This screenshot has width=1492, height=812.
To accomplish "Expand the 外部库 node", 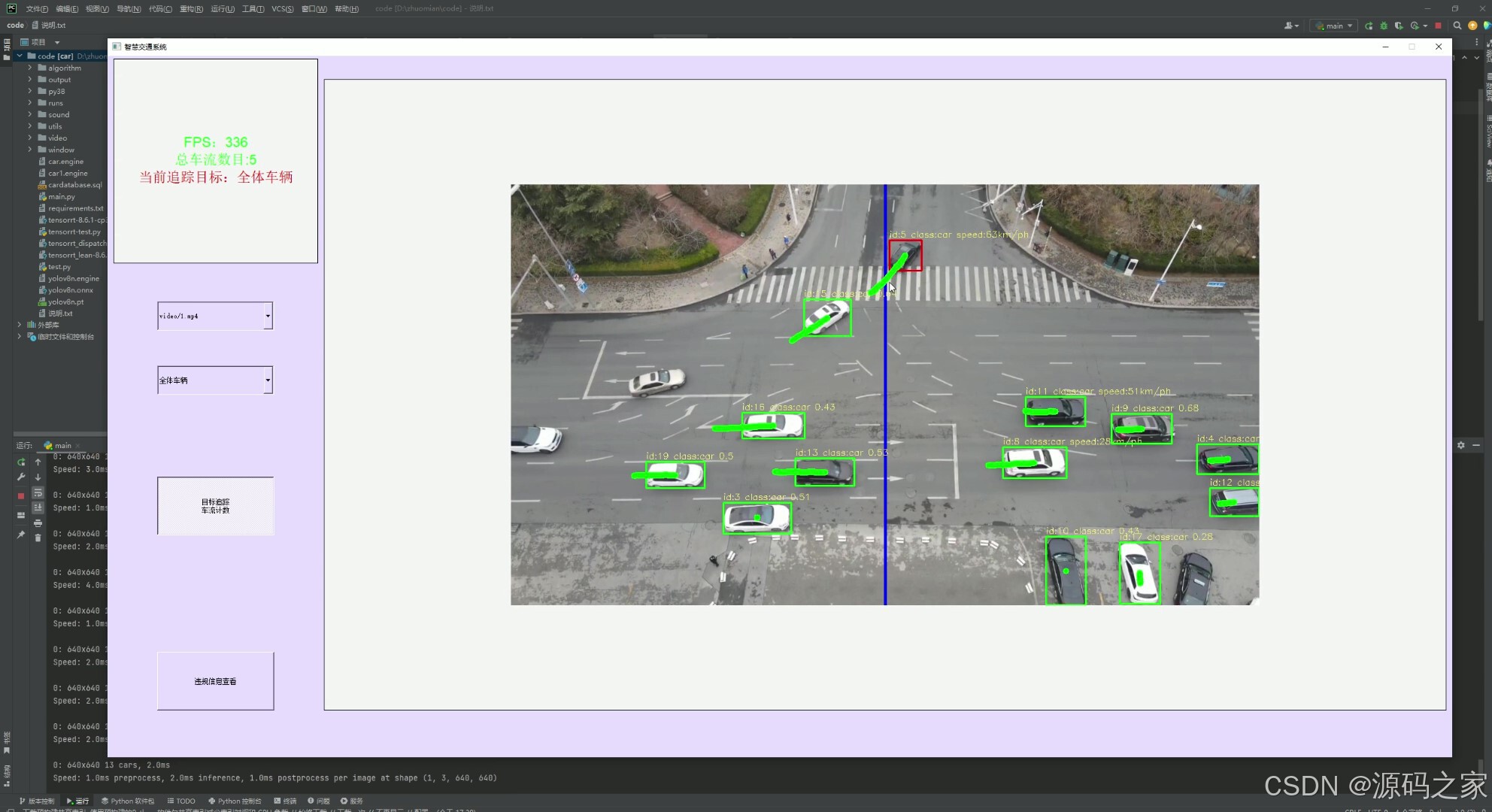I will tap(20, 325).
